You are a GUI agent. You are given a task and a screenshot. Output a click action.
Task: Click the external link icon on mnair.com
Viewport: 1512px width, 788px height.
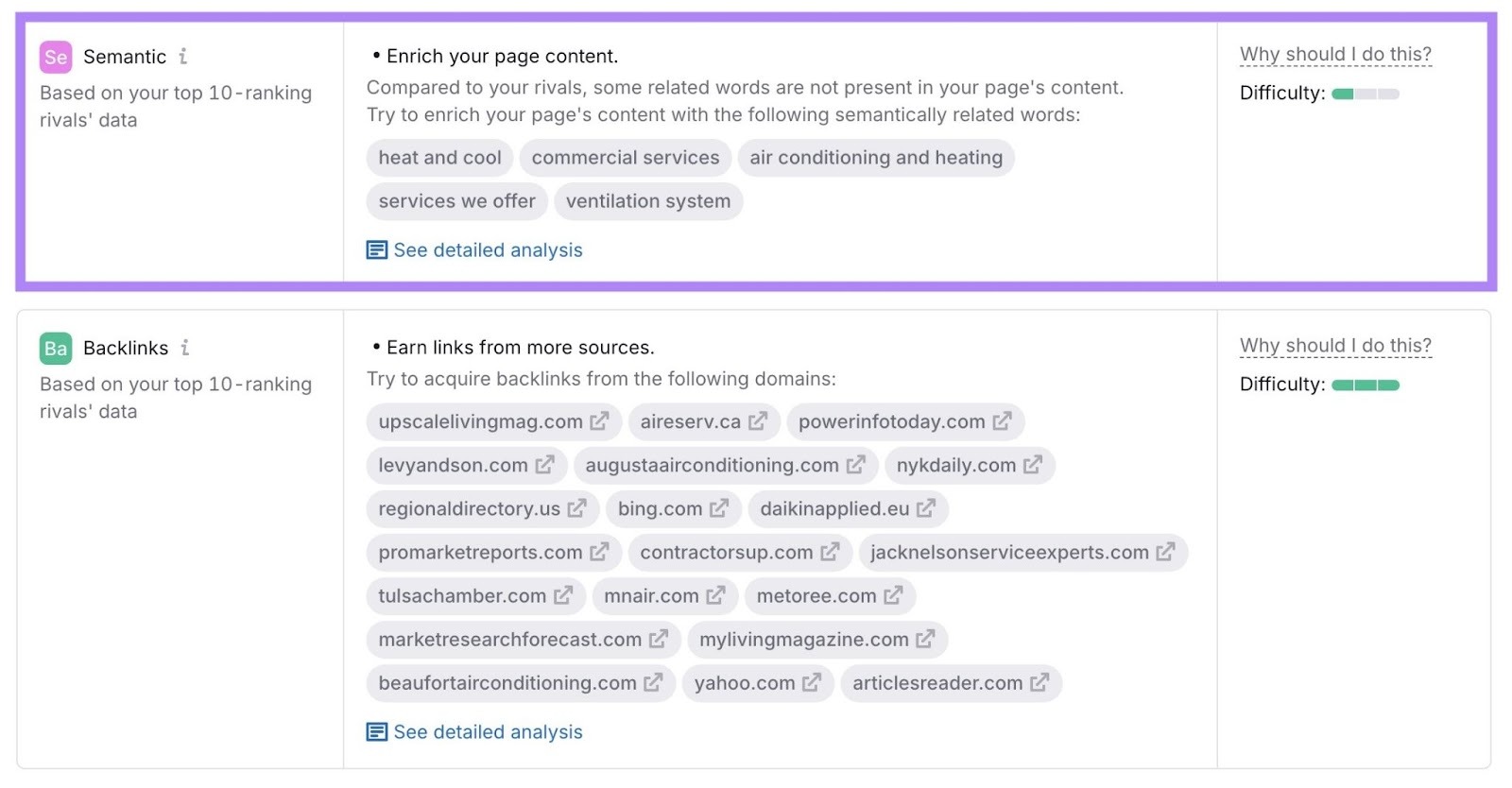click(x=718, y=595)
